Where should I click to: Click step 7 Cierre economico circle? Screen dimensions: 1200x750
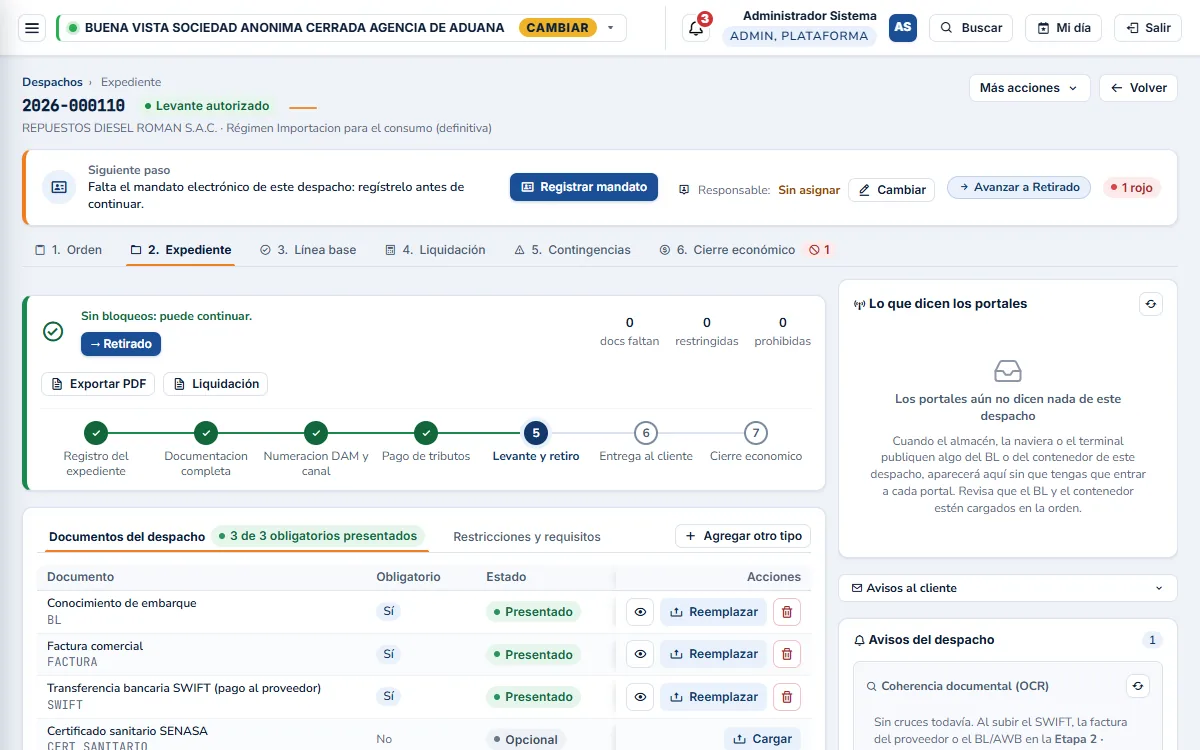756,433
